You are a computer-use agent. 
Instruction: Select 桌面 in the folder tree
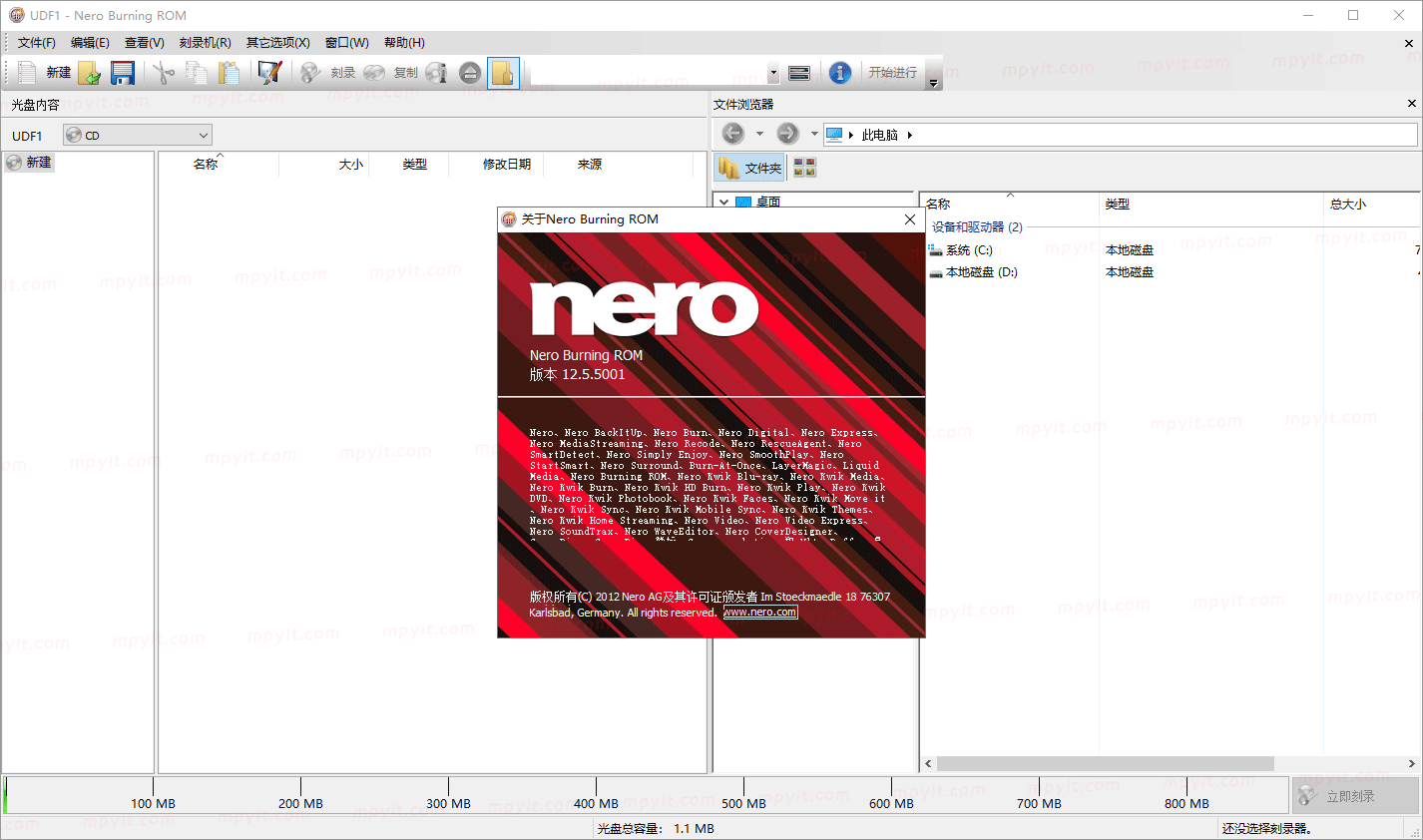(767, 202)
